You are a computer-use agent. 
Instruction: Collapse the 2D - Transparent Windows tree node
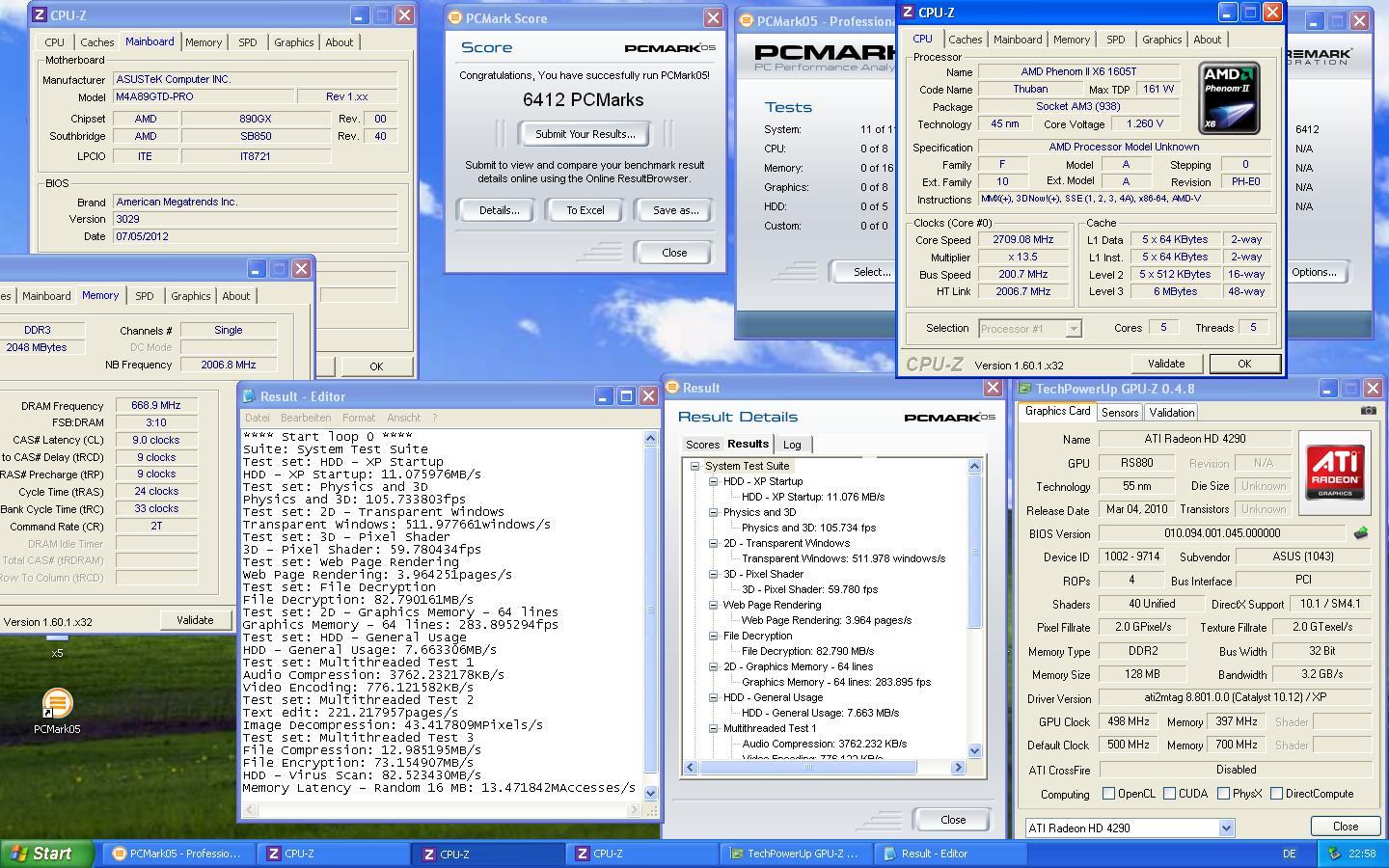[x=713, y=543]
